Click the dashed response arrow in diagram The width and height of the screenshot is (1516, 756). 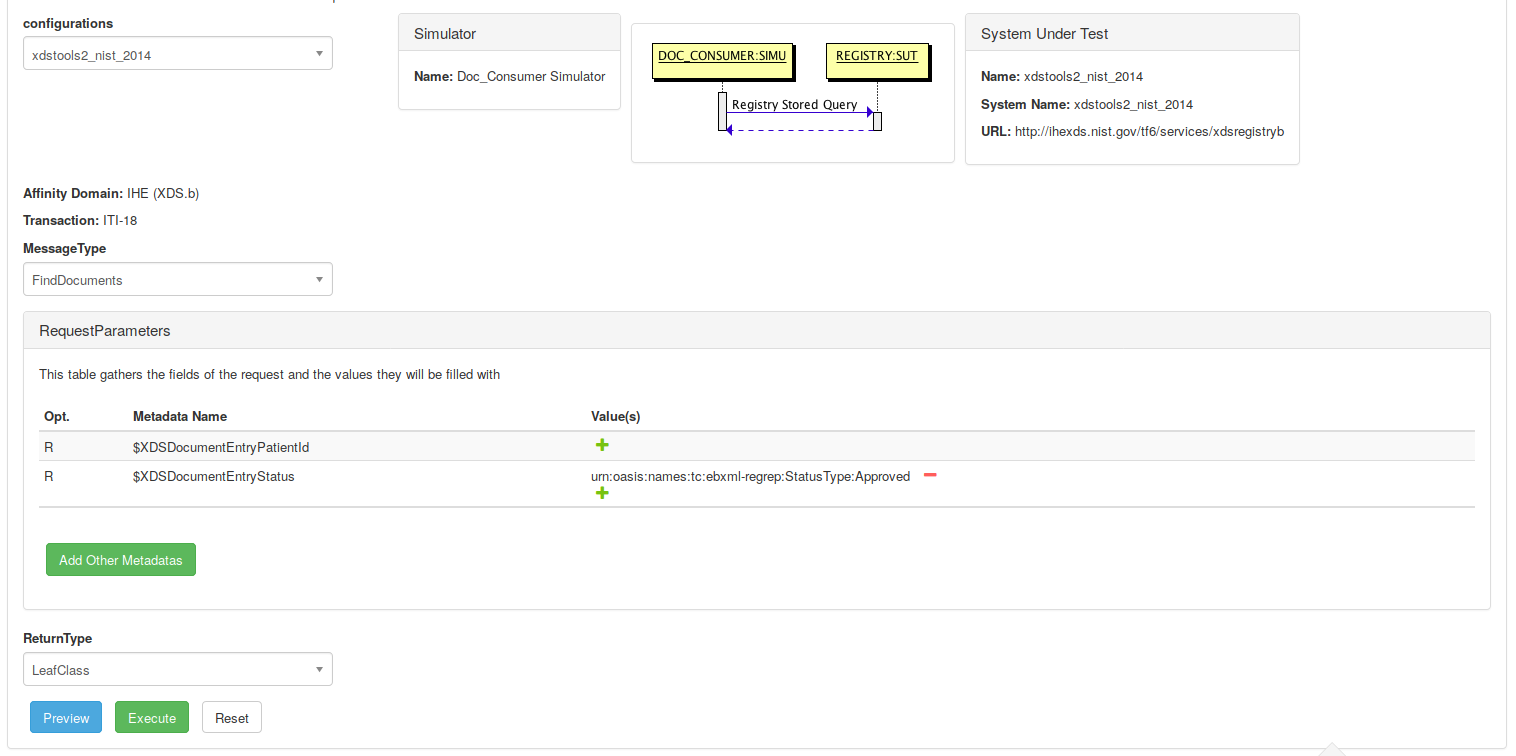799,130
